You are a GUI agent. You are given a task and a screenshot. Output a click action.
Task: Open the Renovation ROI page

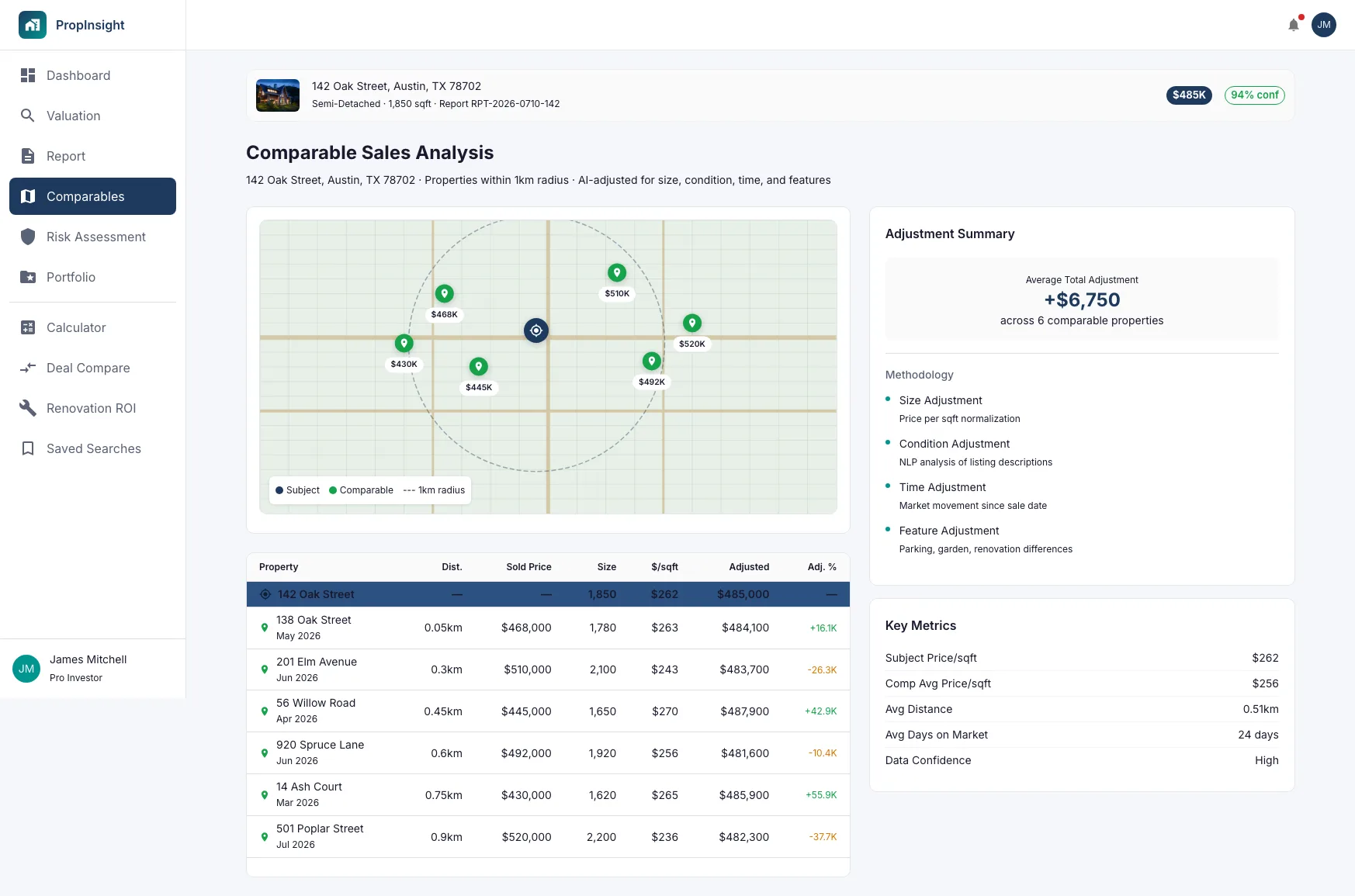click(92, 408)
